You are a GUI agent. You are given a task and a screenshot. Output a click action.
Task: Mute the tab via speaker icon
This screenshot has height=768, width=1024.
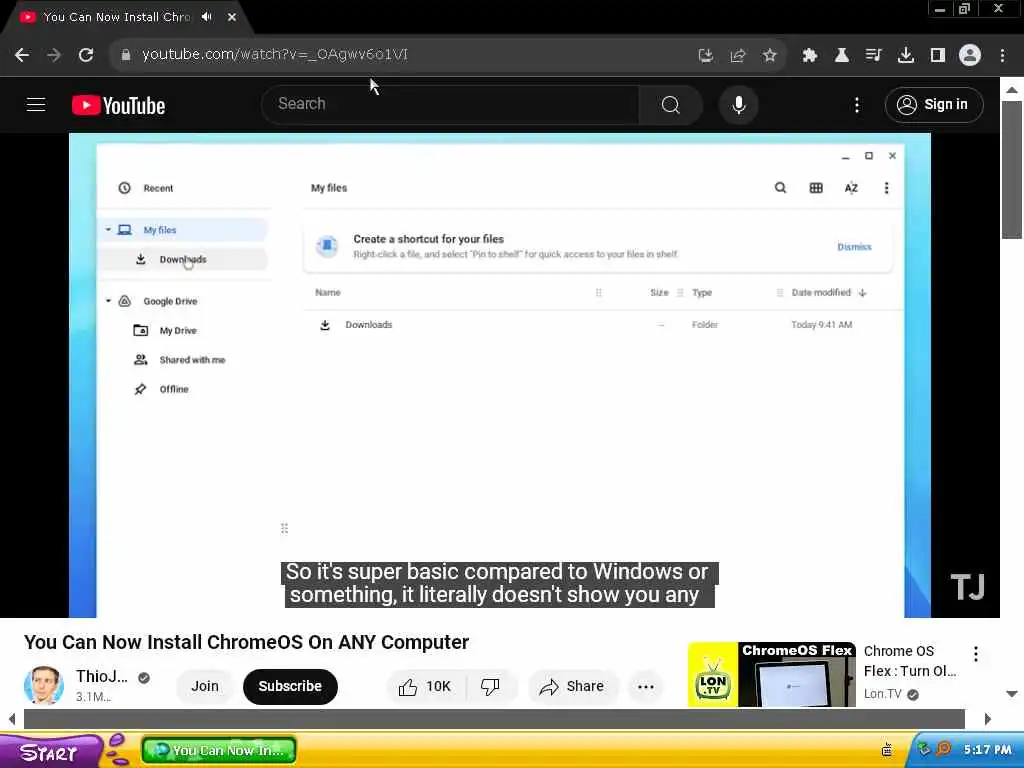pos(207,17)
